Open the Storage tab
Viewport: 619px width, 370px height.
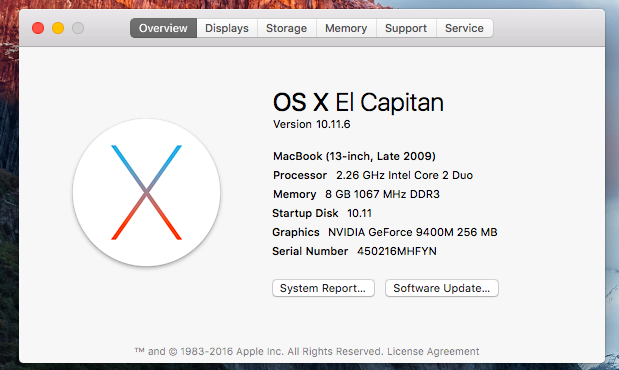tap(287, 28)
